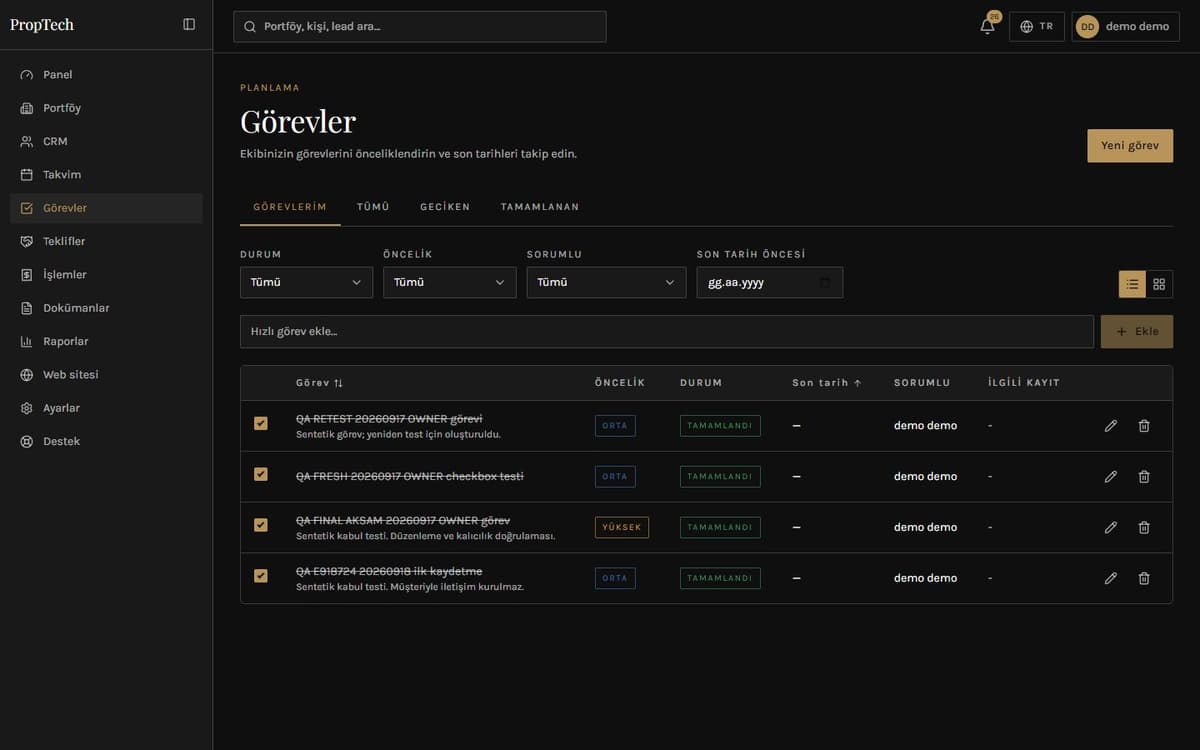Click the DD user avatar
1200x750 pixels.
coord(1087,27)
